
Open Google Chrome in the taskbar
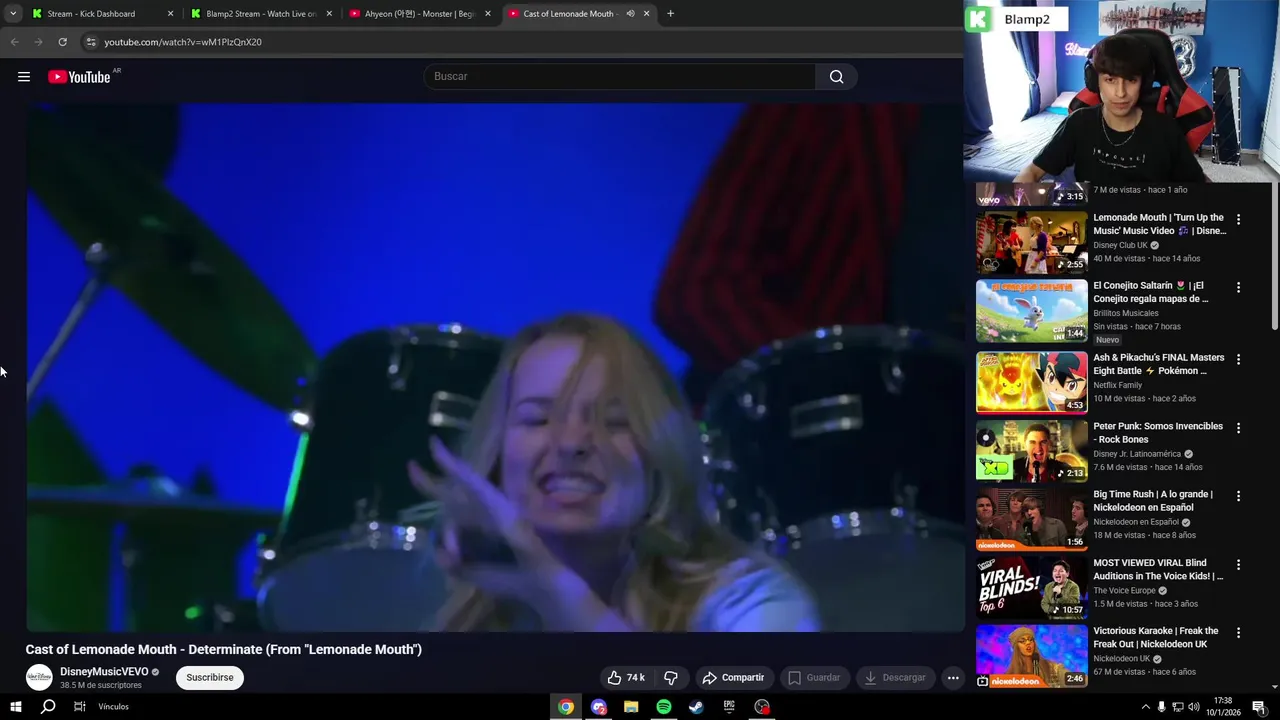pyautogui.click(x=566, y=707)
